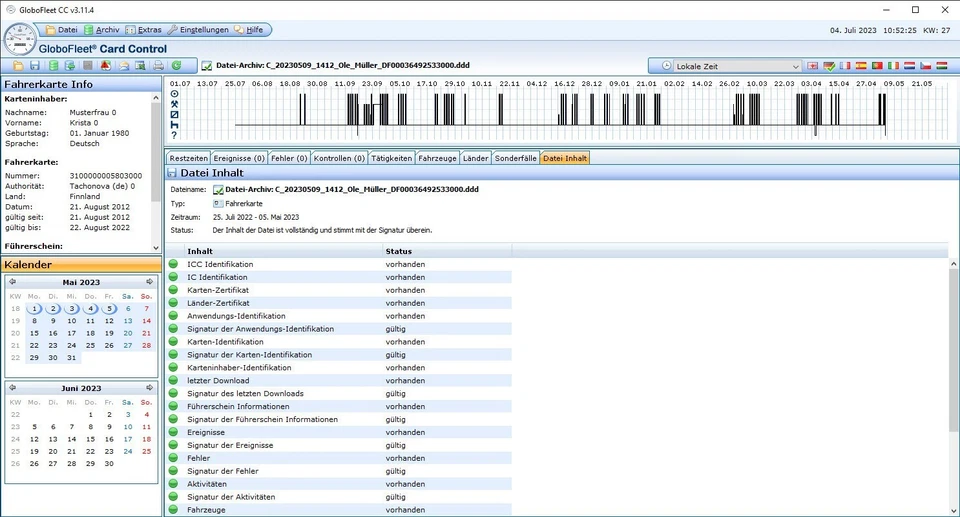Viewport: 960px width, 517px height.
Task: Select the French flag language icon
Action: [845, 66]
